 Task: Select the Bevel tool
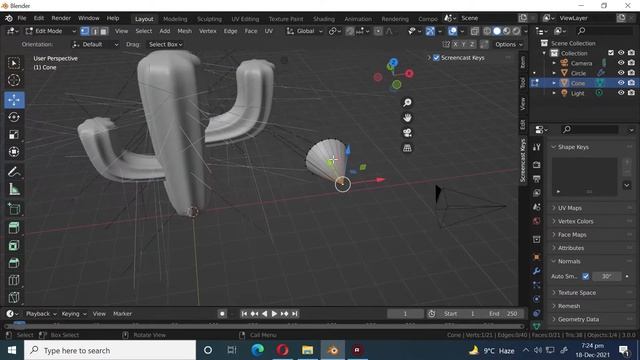pyautogui.click(x=14, y=263)
